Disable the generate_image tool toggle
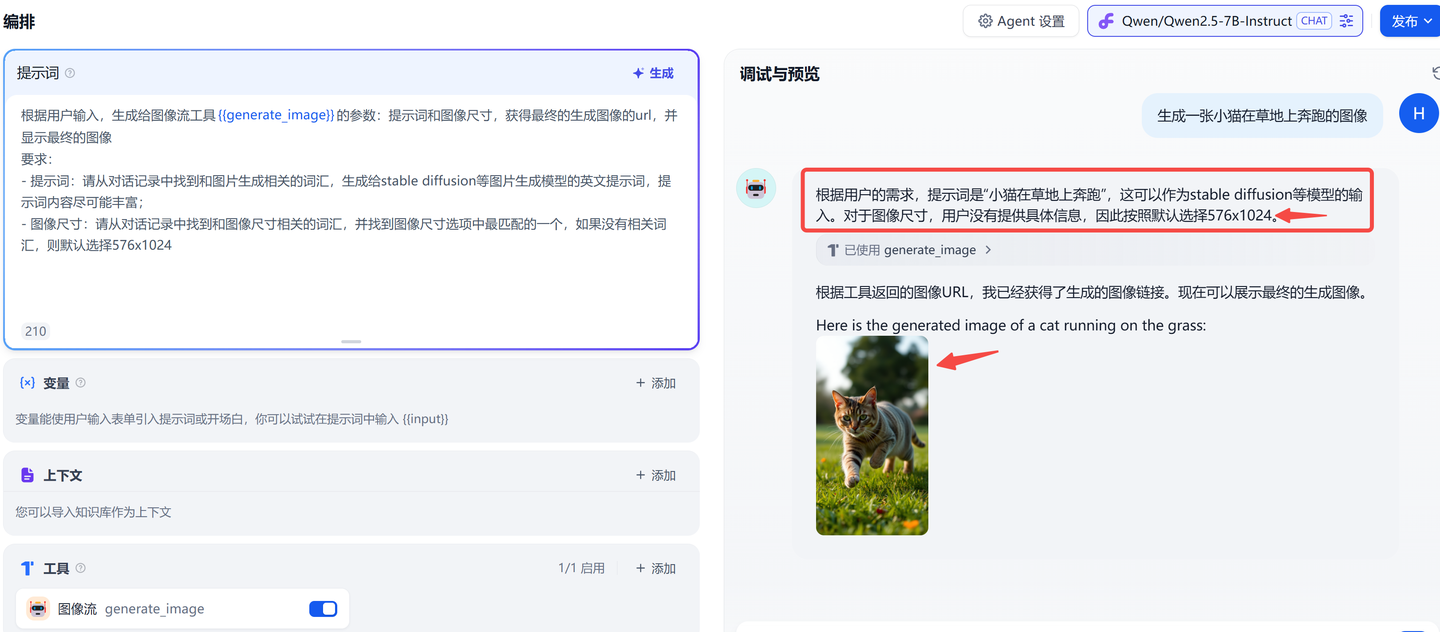Image resolution: width=1440 pixels, height=632 pixels. [x=322, y=608]
